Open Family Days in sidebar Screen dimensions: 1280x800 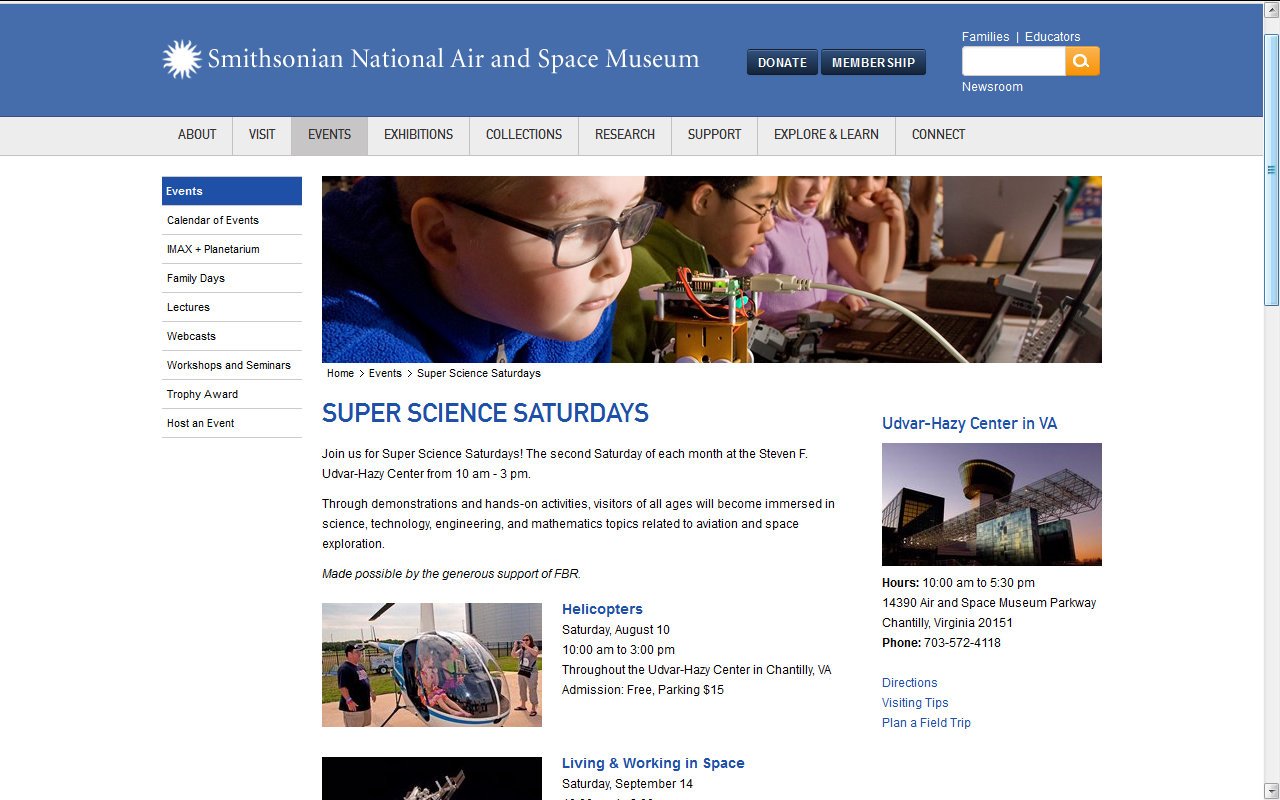pyautogui.click(x=232, y=278)
